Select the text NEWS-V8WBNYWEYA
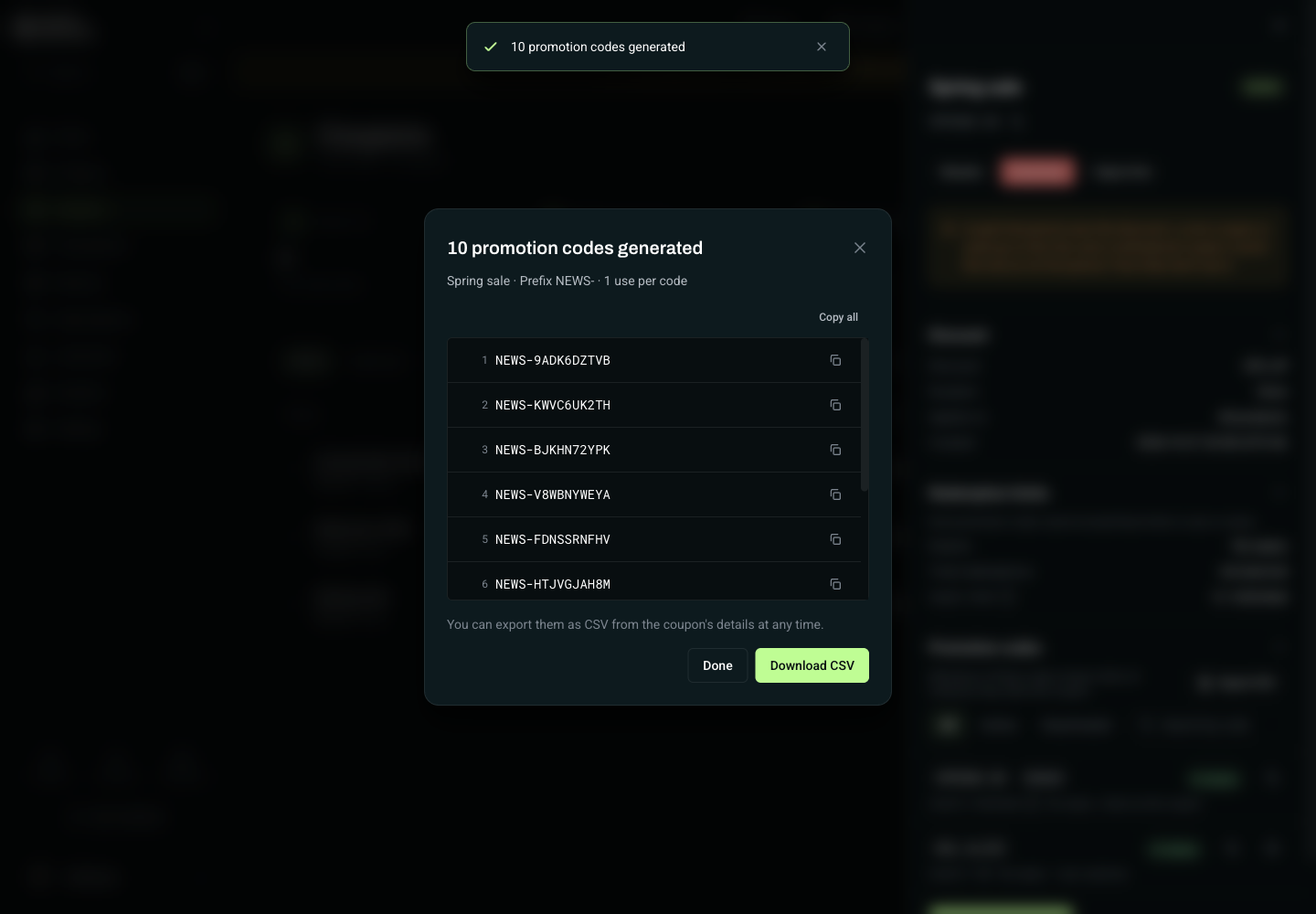Viewport: 1316px width, 914px height. point(553,494)
